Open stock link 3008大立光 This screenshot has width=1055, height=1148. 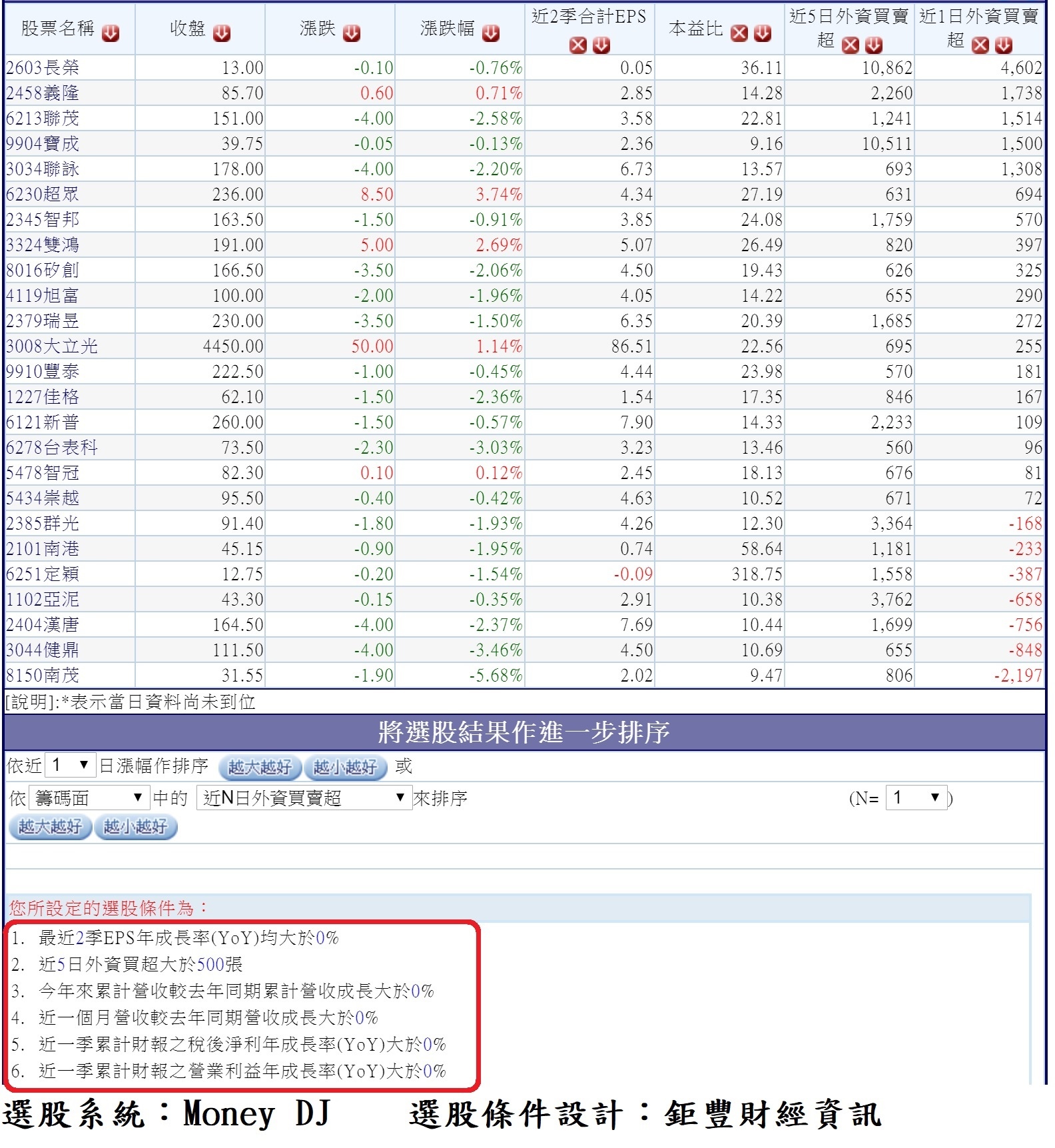tap(52, 346)
